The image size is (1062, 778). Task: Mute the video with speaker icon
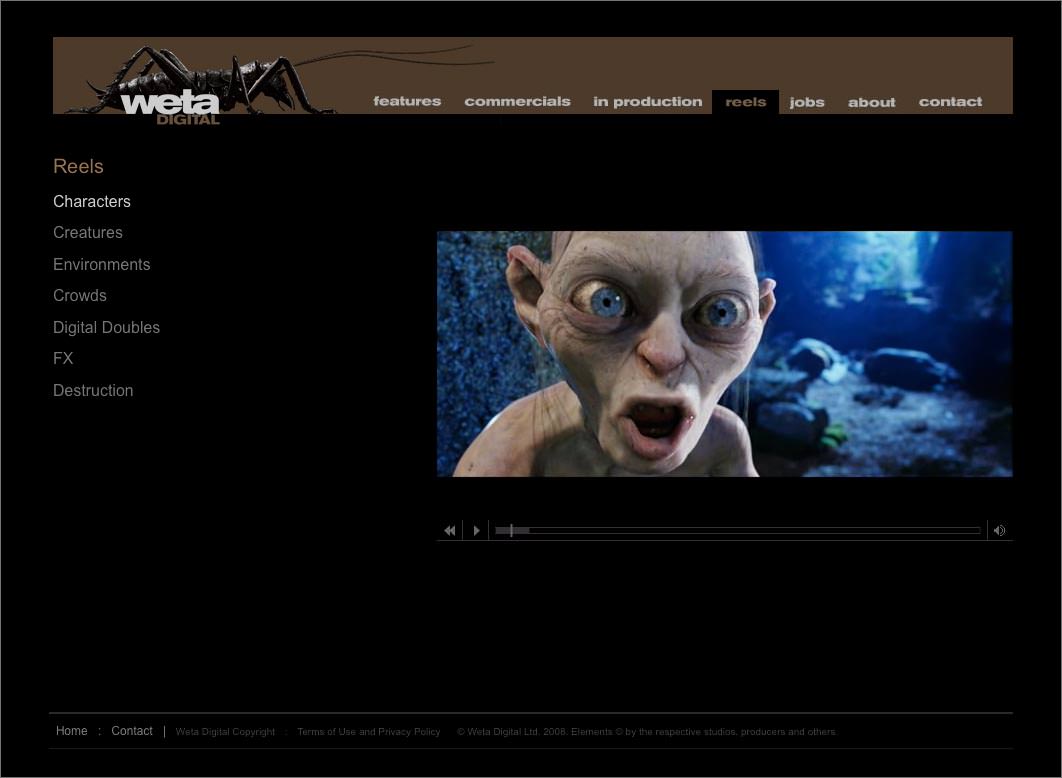1000,531
